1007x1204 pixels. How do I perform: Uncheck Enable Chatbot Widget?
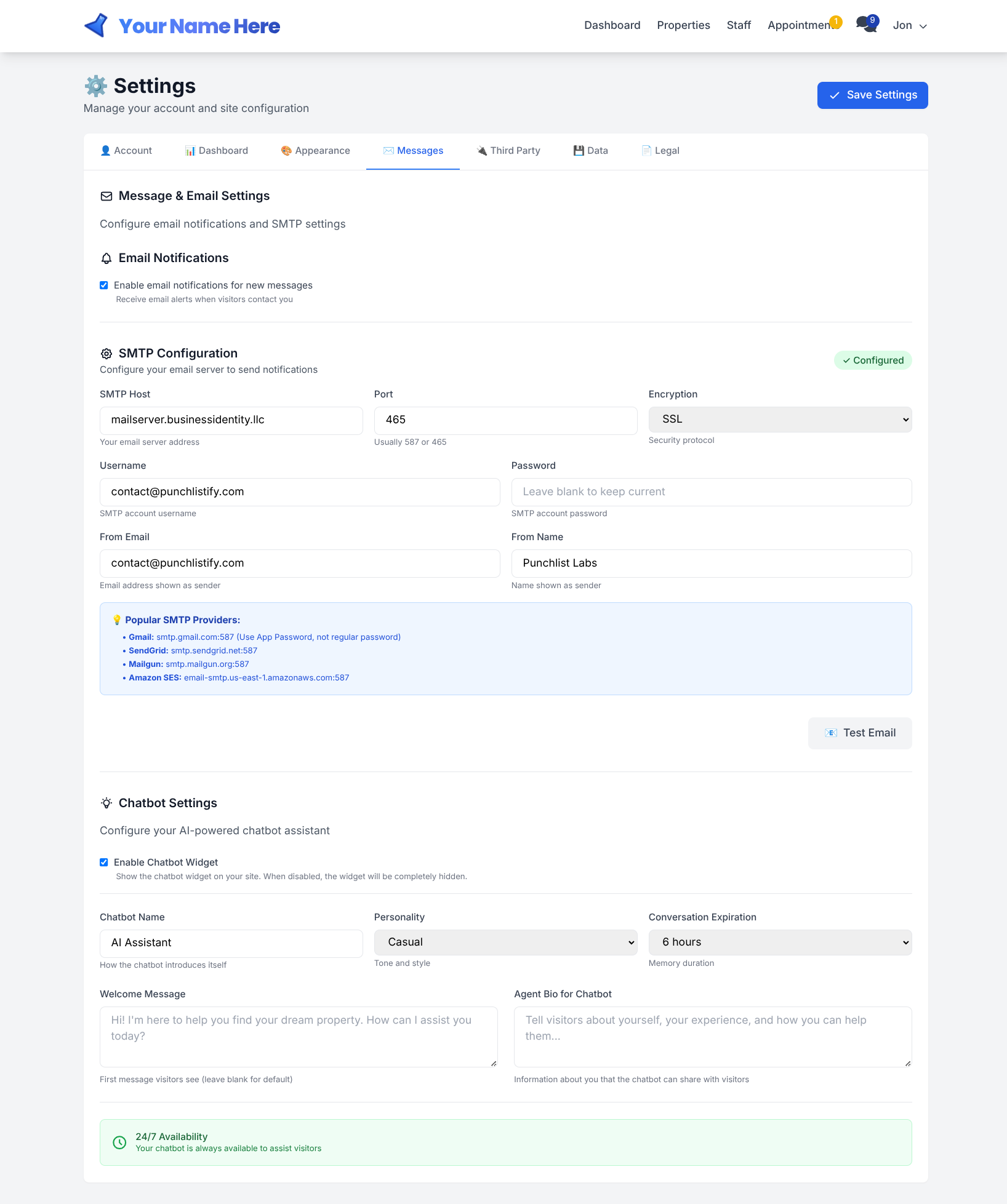tap(105, 862)
